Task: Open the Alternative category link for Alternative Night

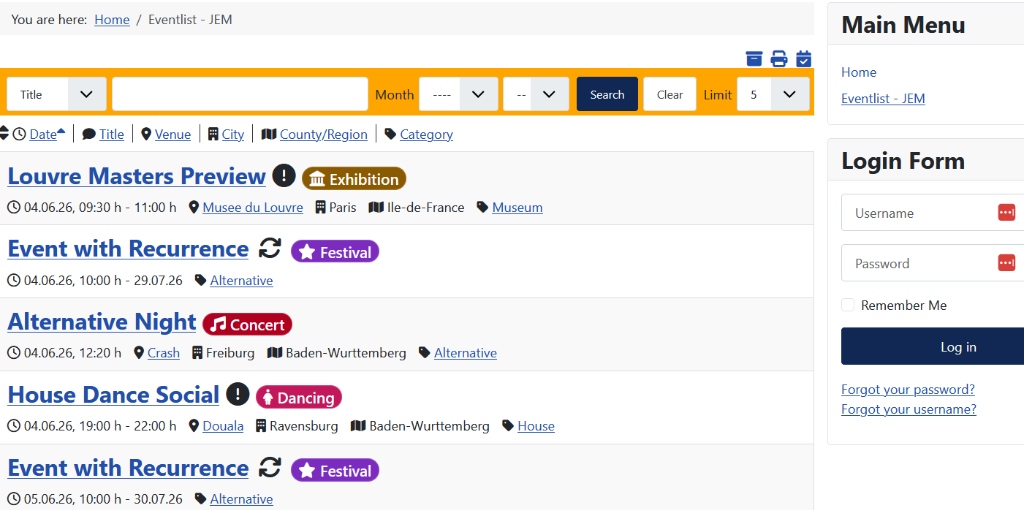Action: [x=466, y=353]
